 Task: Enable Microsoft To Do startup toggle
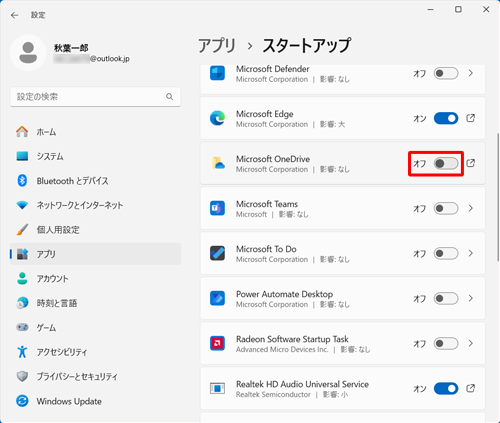[x=446, y=253]
